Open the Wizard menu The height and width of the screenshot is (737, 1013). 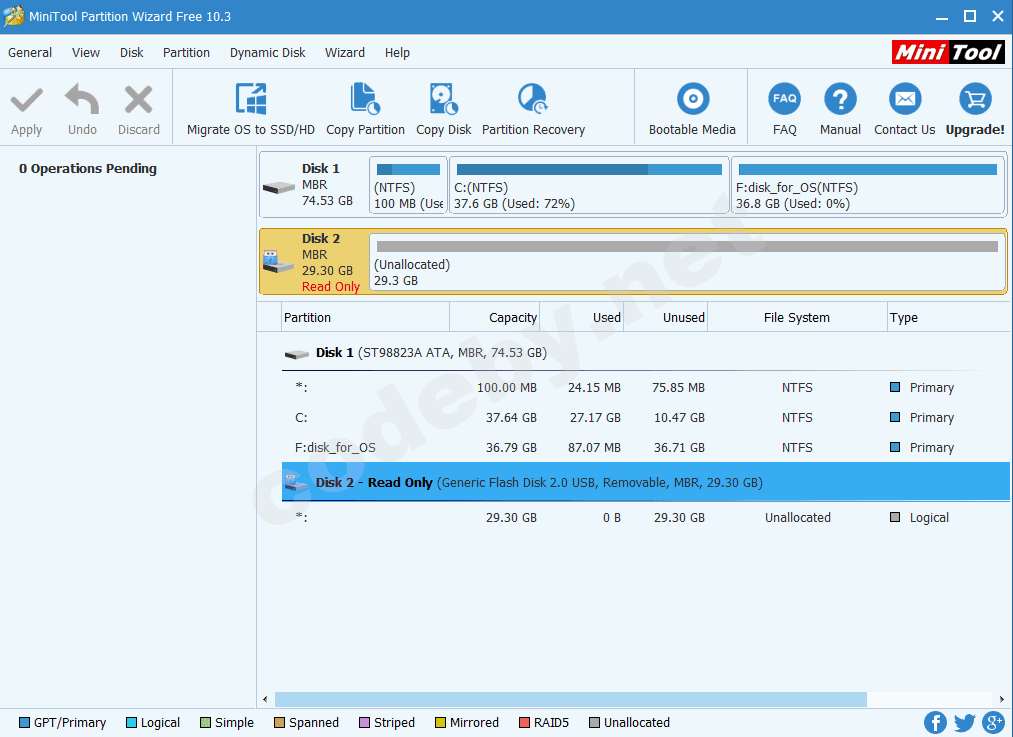pos(344,53)
